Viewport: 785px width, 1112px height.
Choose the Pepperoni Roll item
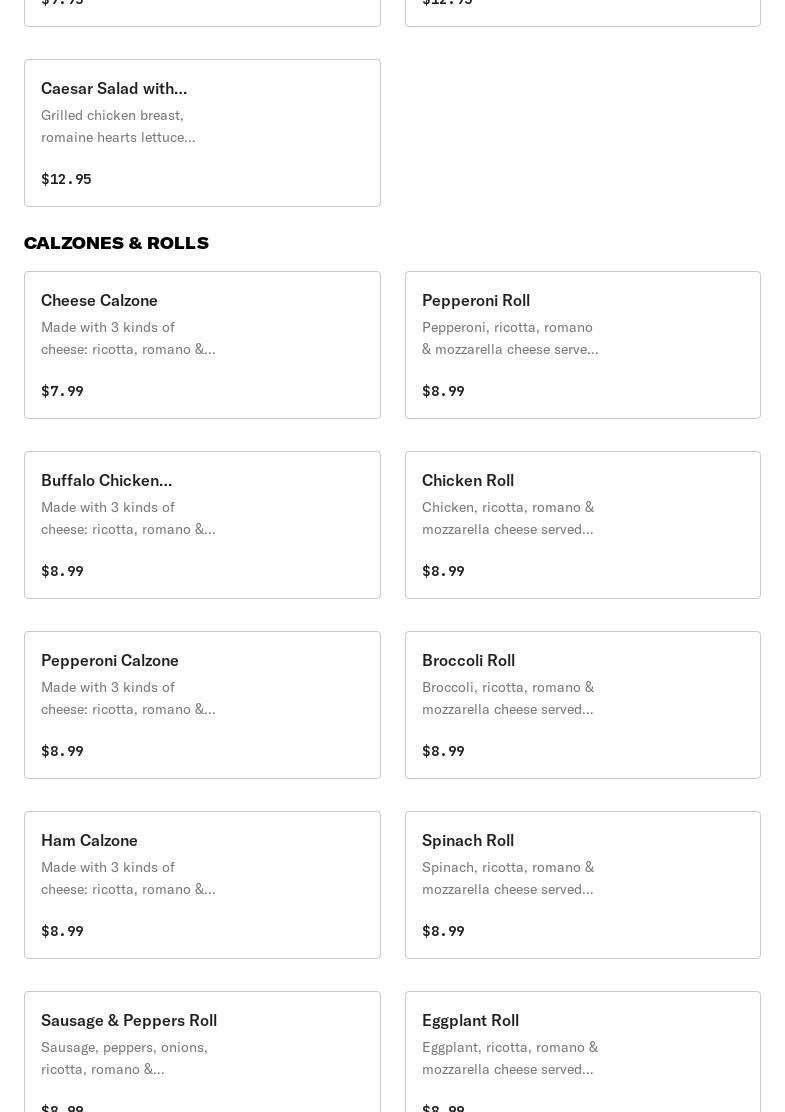pos(582,345)
